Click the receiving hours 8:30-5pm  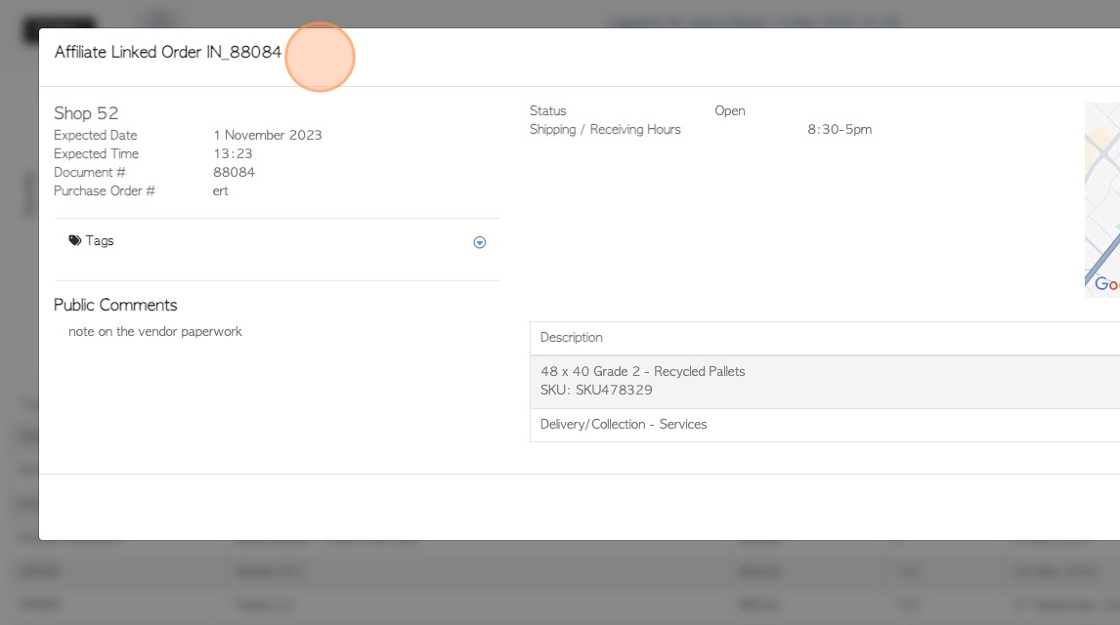click(839, 129)
